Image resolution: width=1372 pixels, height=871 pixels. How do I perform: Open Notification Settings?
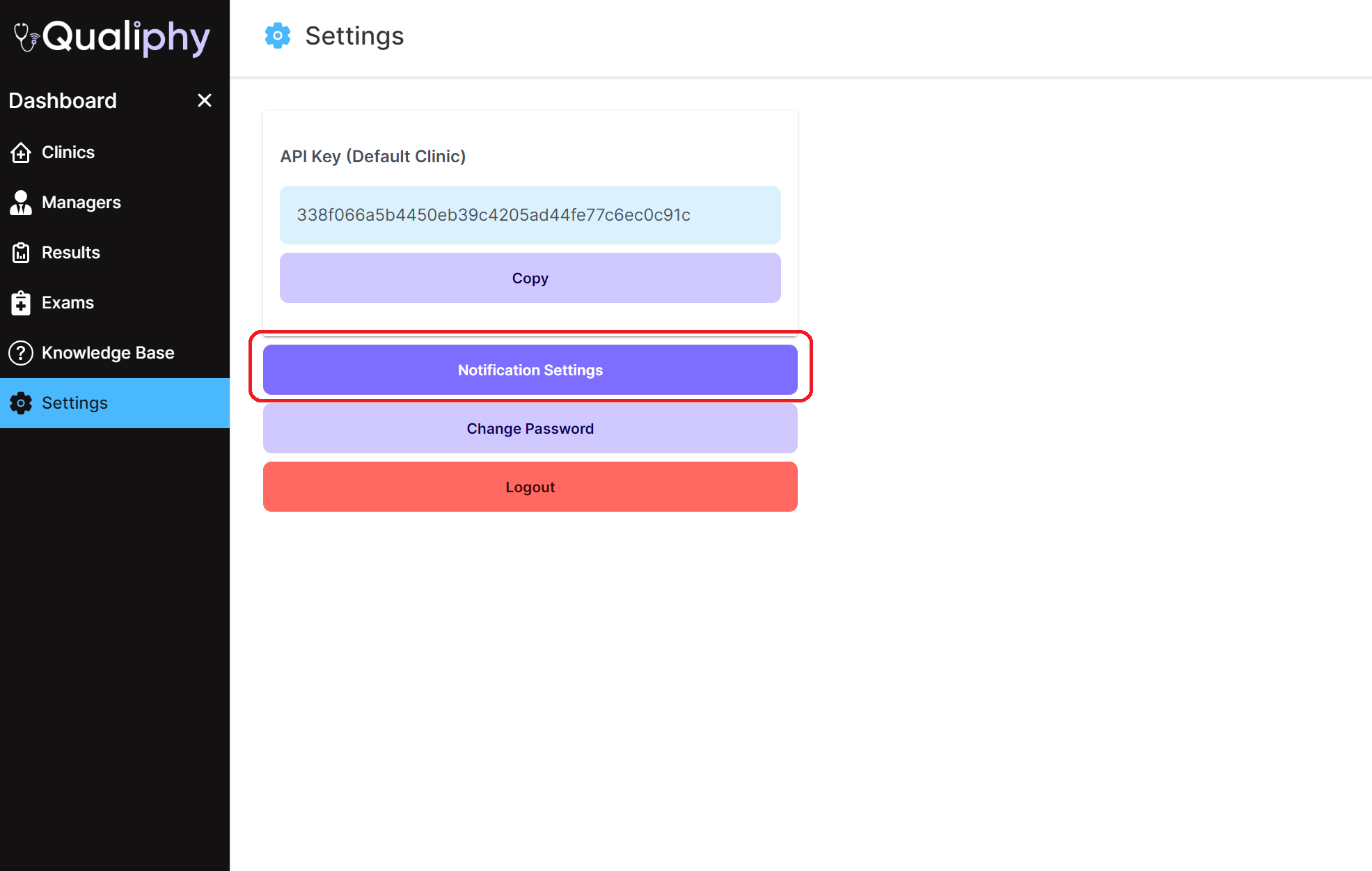pos(530,370)
